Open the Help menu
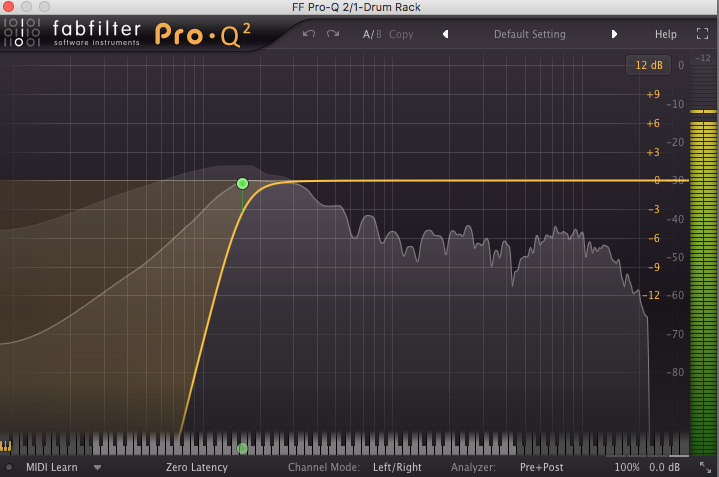The width and height of the screenshot is (719, 477). [x=665, y=34]
